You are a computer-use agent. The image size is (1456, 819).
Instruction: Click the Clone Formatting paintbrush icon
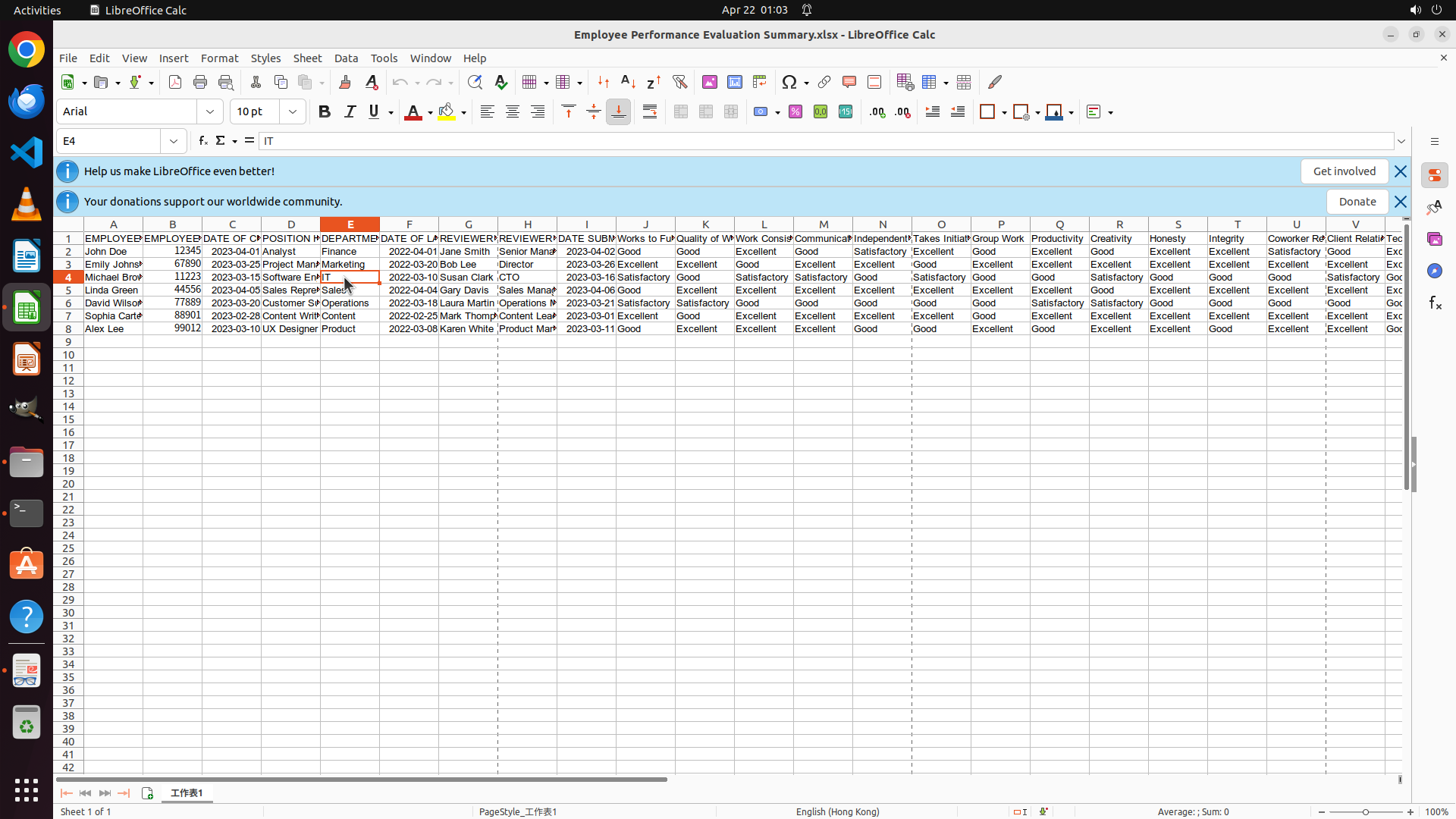tap(345, 82)
